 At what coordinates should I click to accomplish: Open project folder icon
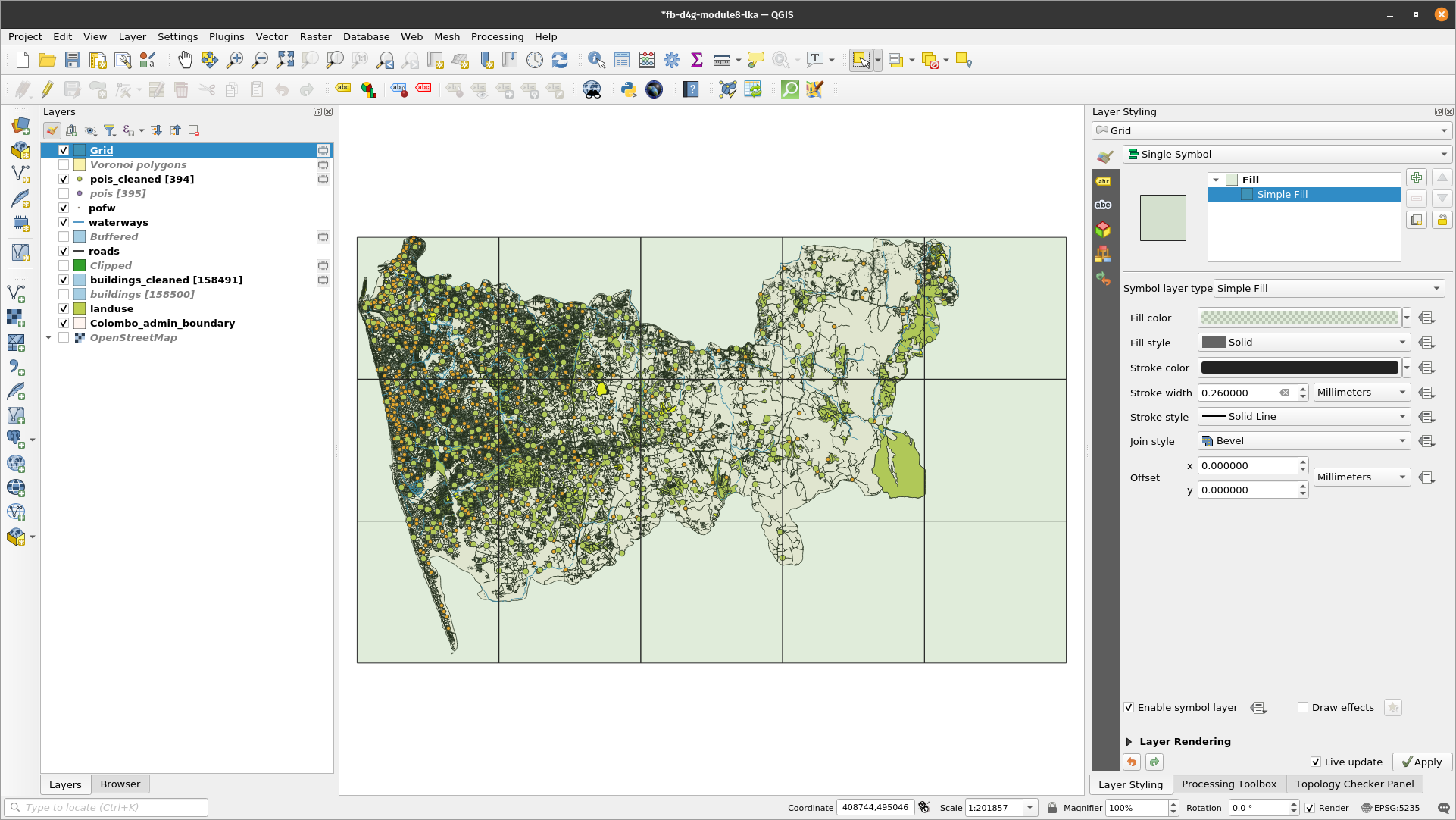pyautogui.click(x=47, y=61)
